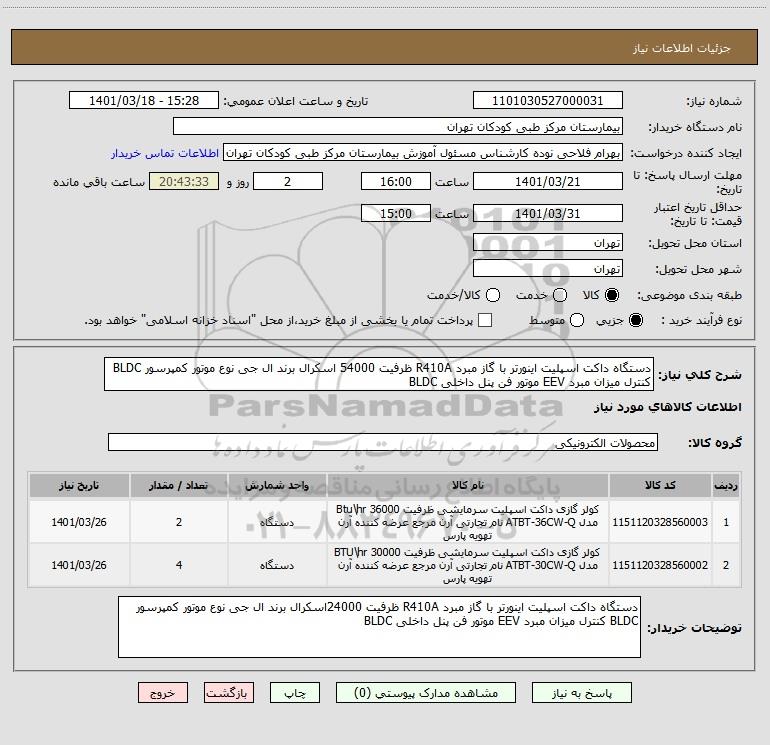This screenshot has width=770, height=745.
Task: Click the پاسخ به نیاز button
Action: tap(581, 692)
